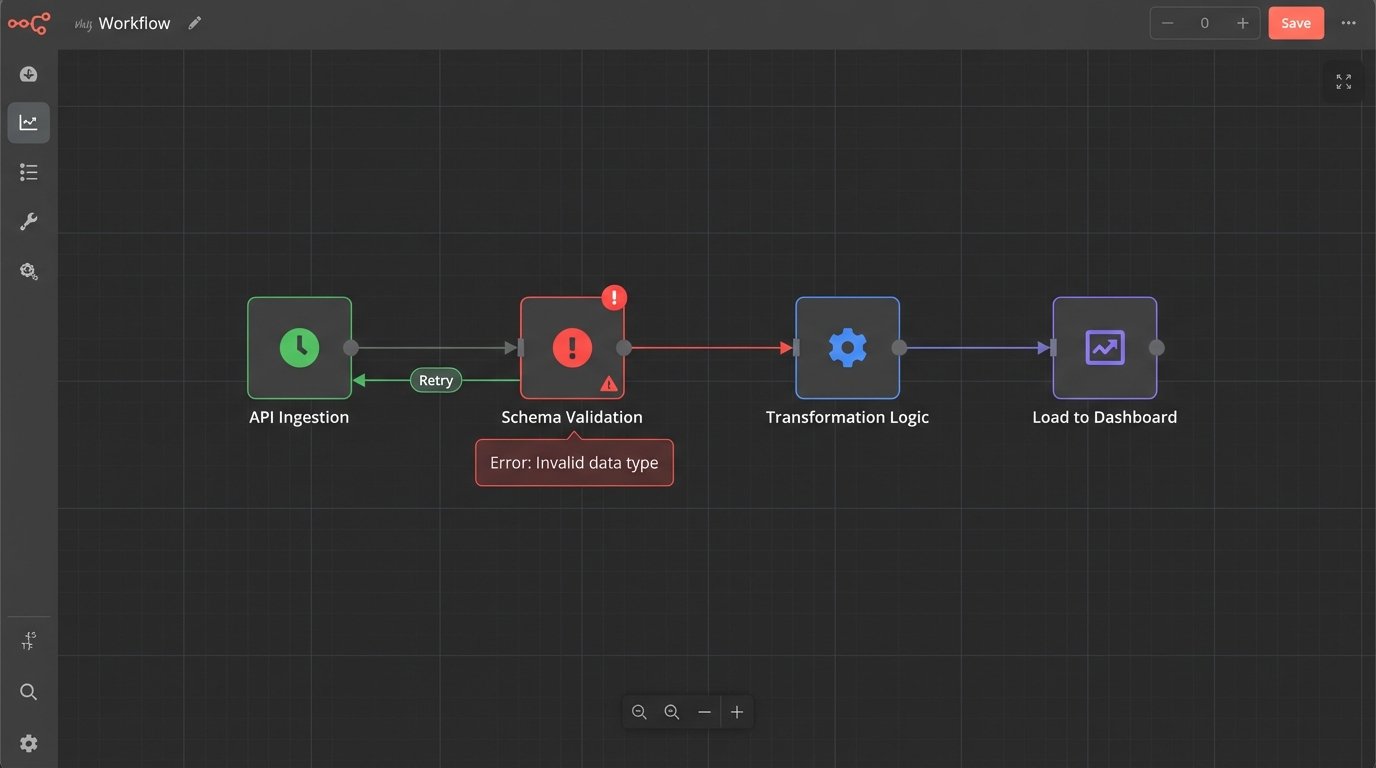
Task: Click the Retry label on the connection
Action: point(436,380)
